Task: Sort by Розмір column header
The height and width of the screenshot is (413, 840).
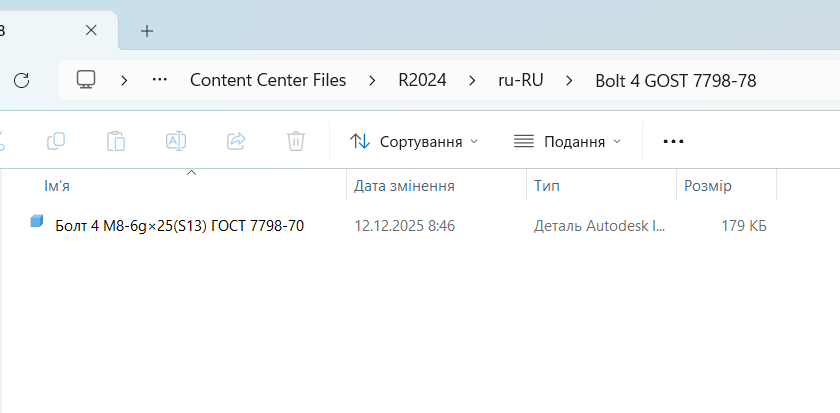Action: click(726, 186)
